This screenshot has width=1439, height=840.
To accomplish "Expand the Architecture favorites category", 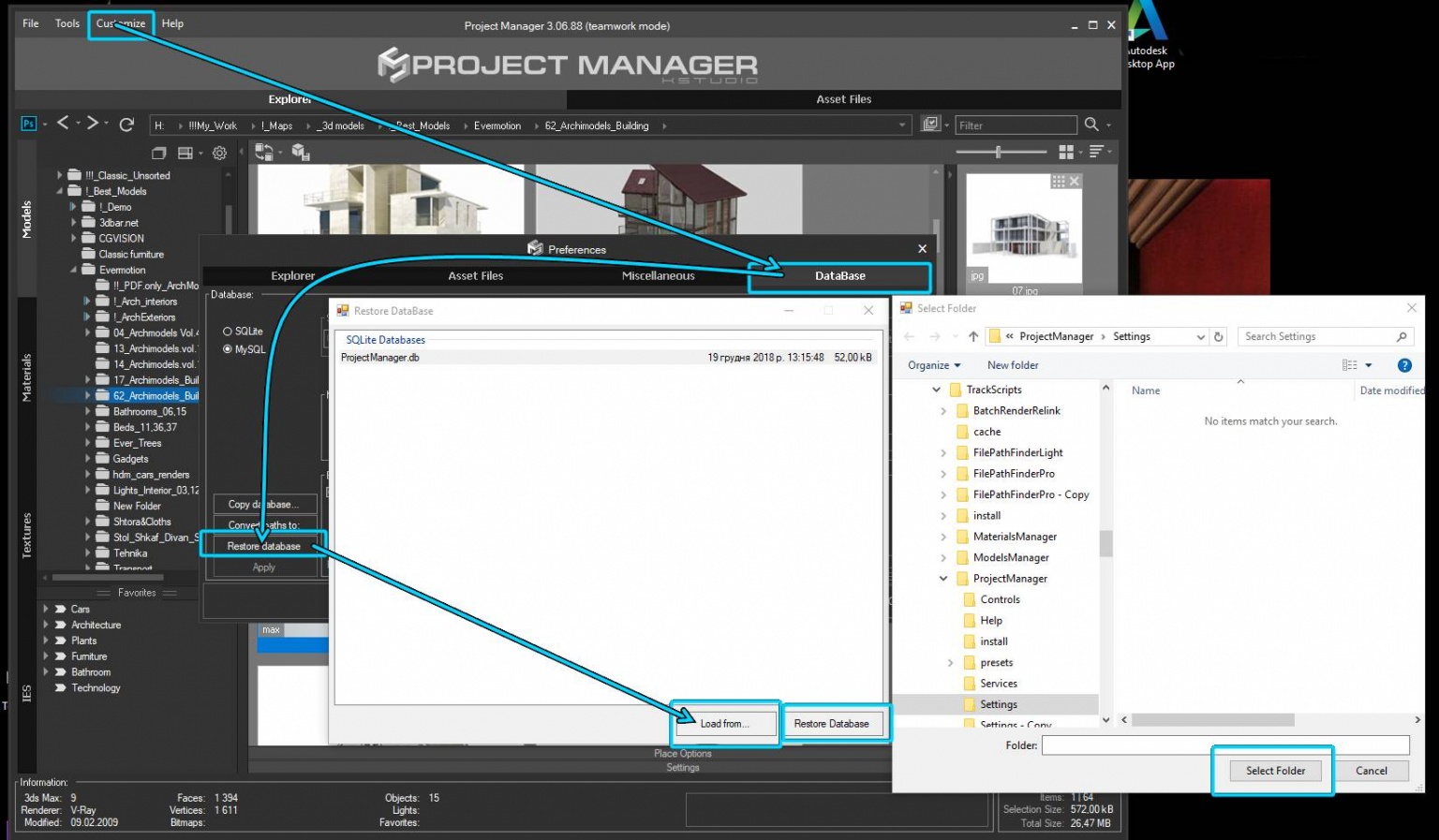I will (45, 625).
